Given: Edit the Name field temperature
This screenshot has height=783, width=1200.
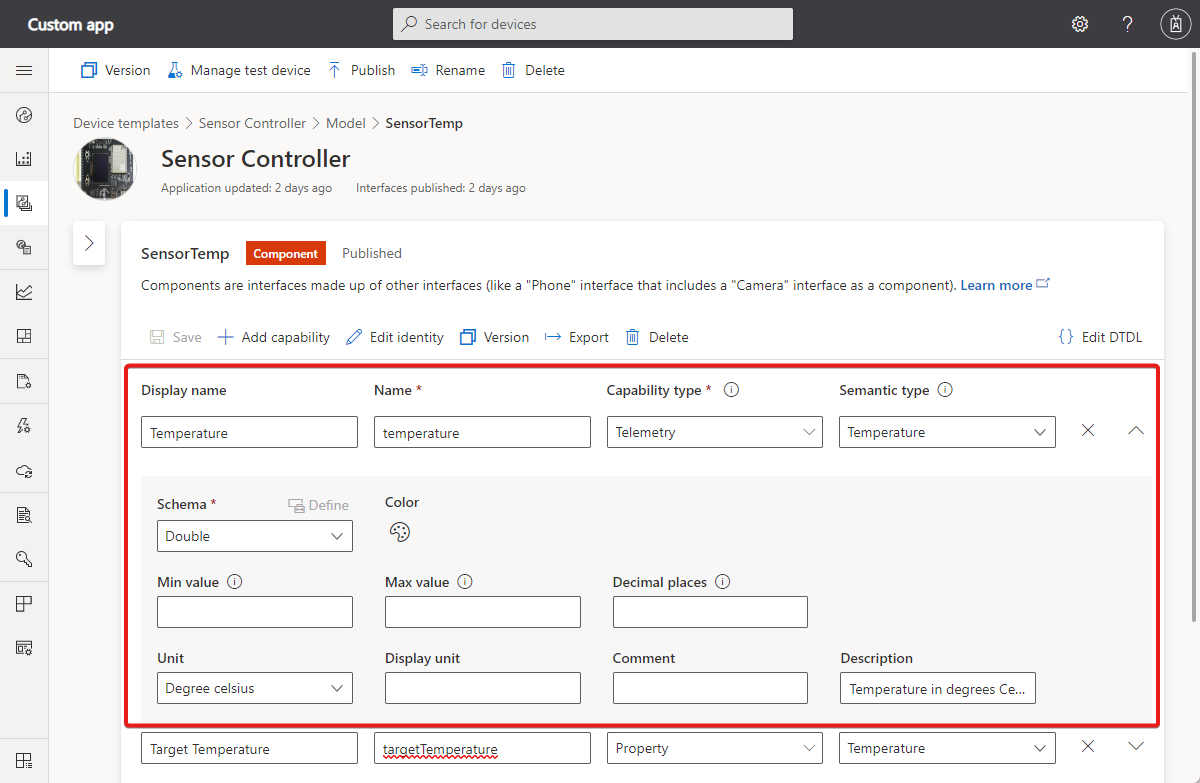Looking at the screenshot, I should (x=482, y=432).
